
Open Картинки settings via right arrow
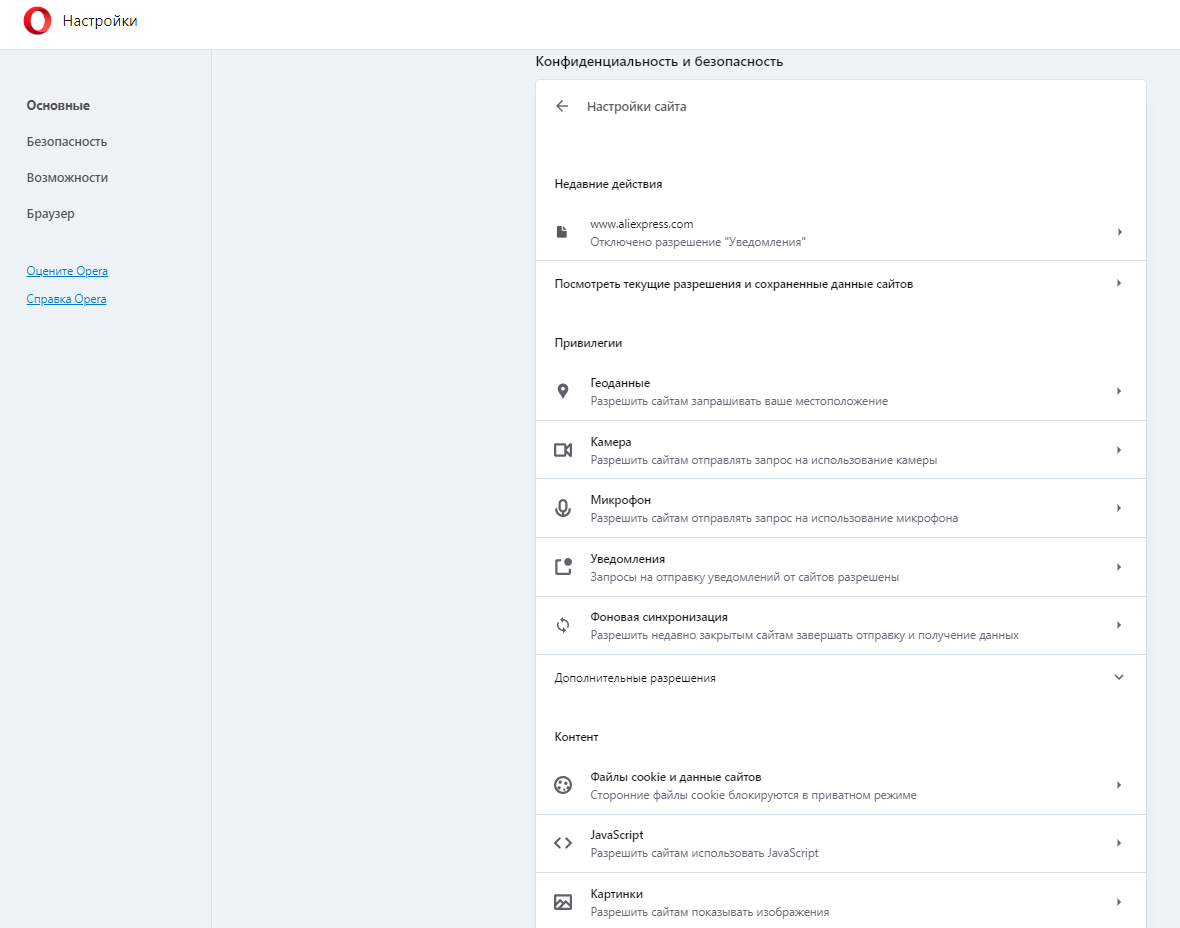tap(1120, 902)
